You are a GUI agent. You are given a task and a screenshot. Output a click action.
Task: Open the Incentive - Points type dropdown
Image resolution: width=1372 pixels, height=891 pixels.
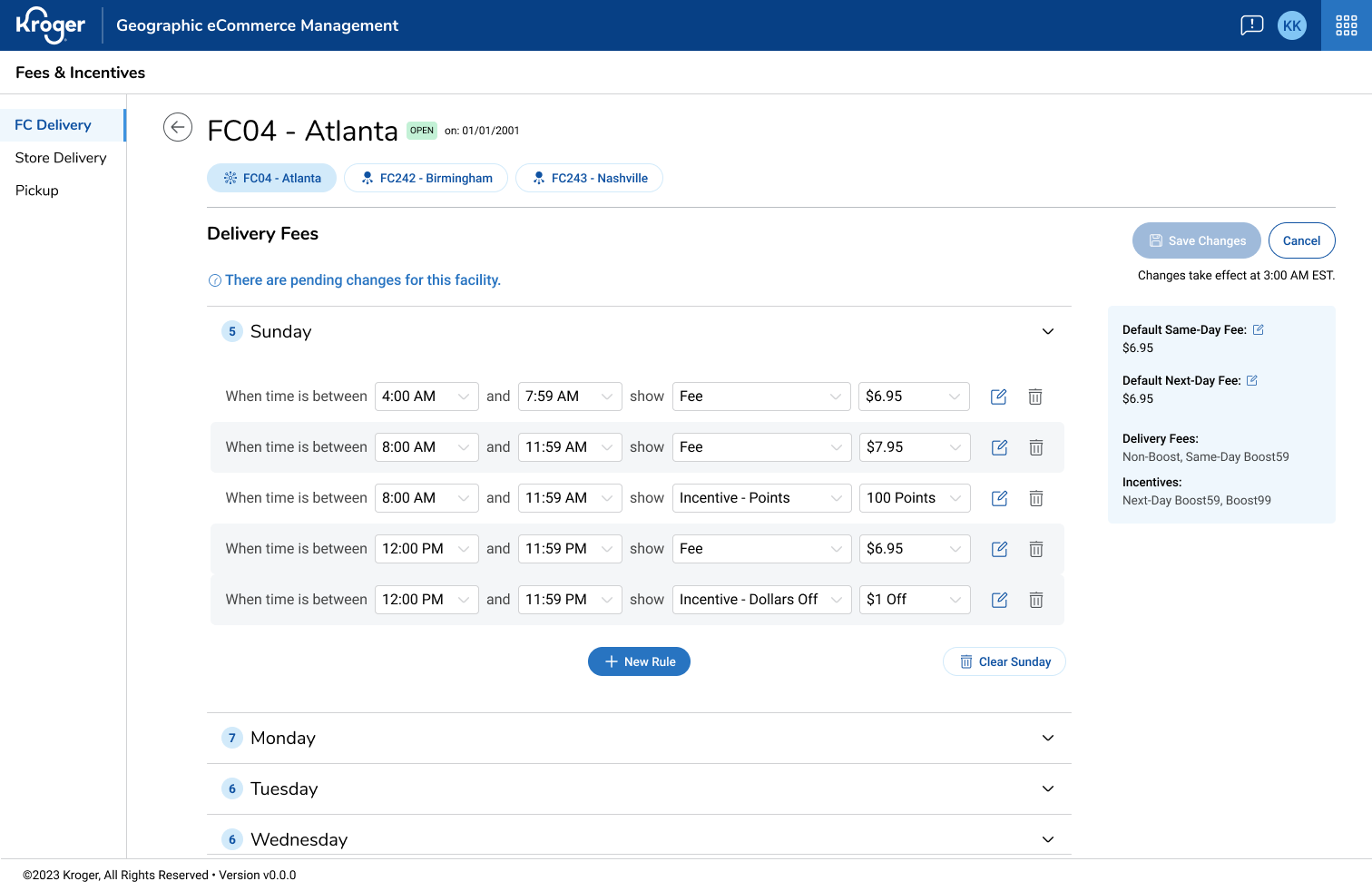760,498
